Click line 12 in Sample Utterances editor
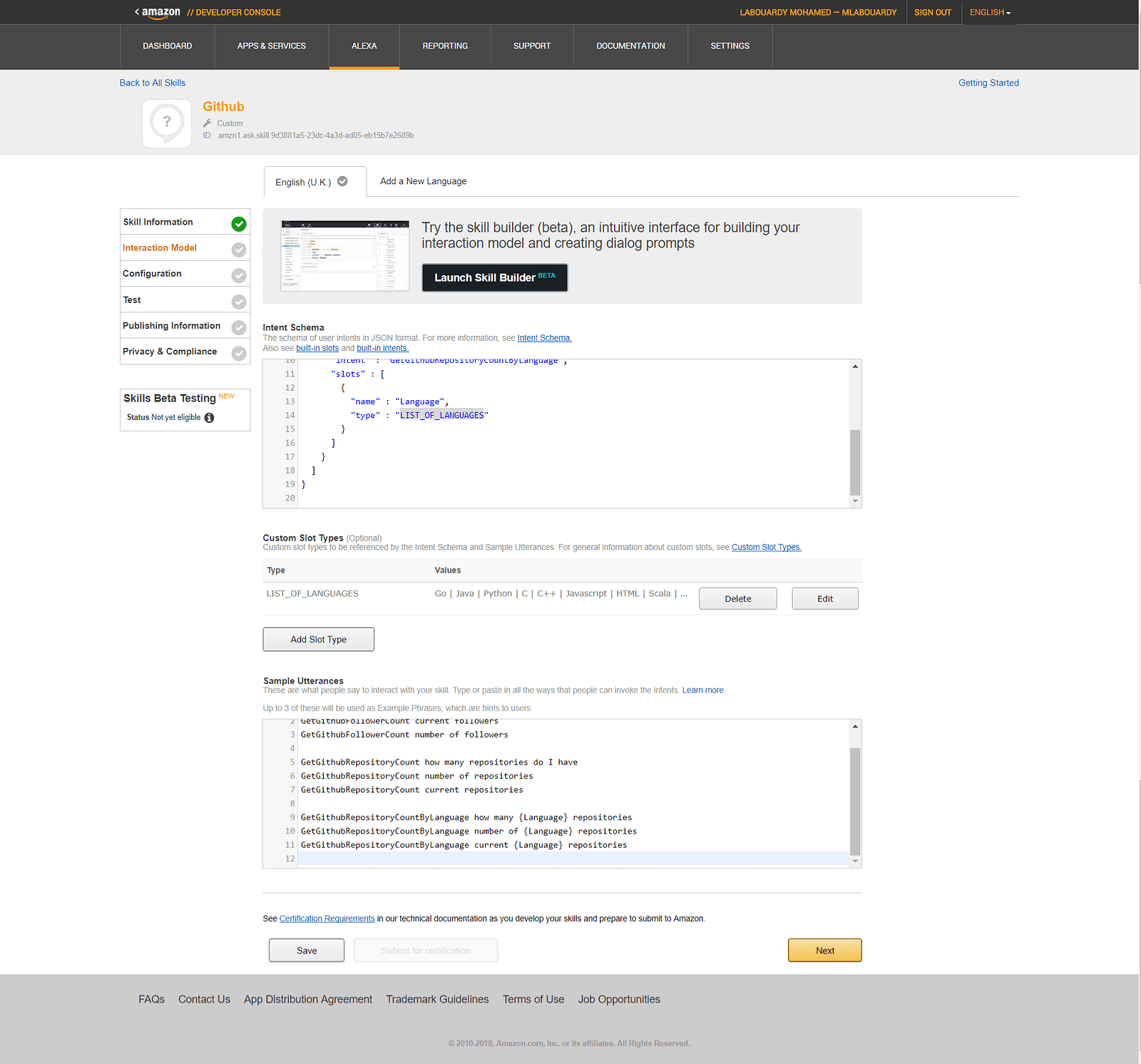Image resolution: width=1141 pixels, height=1064 pixels. click(x=573, y=859)
